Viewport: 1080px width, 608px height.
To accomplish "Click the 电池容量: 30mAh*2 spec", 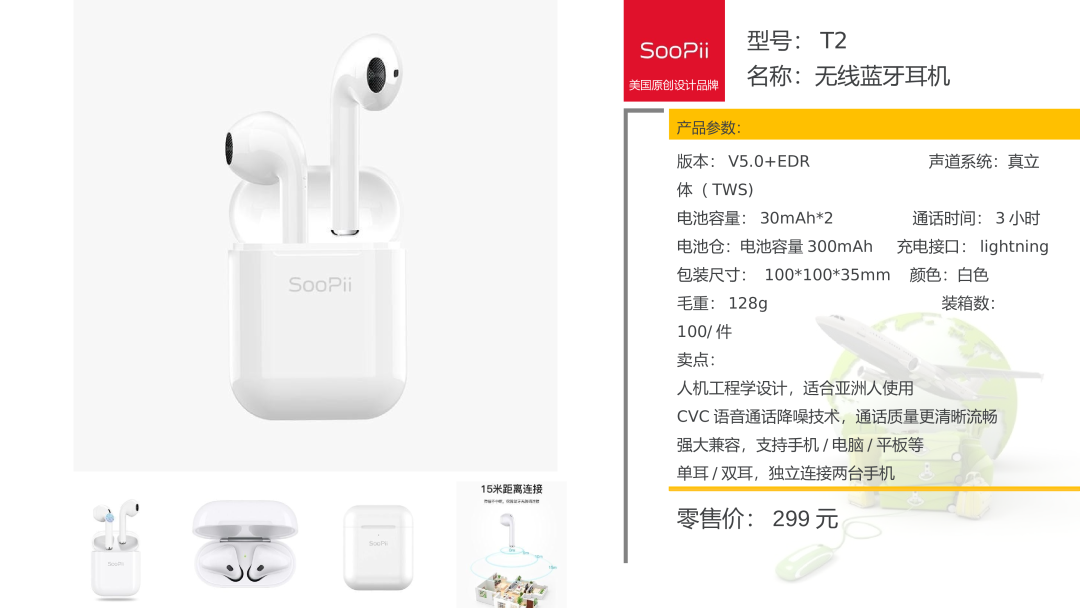I will [x=755, y=218].
